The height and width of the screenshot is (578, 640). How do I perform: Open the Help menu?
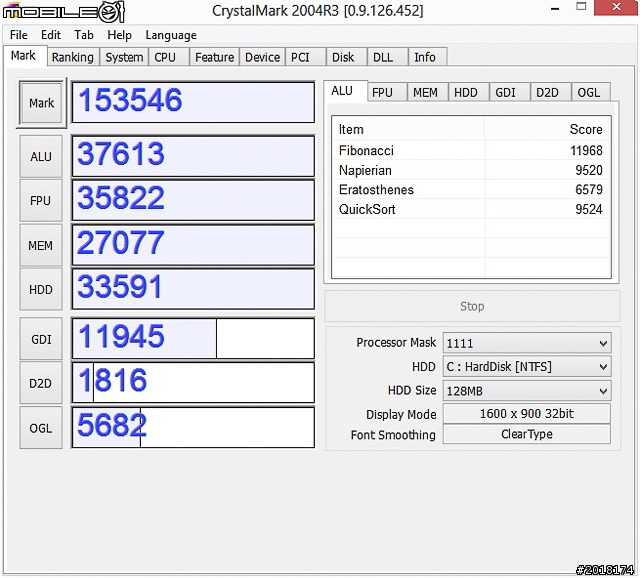point(119,35)
